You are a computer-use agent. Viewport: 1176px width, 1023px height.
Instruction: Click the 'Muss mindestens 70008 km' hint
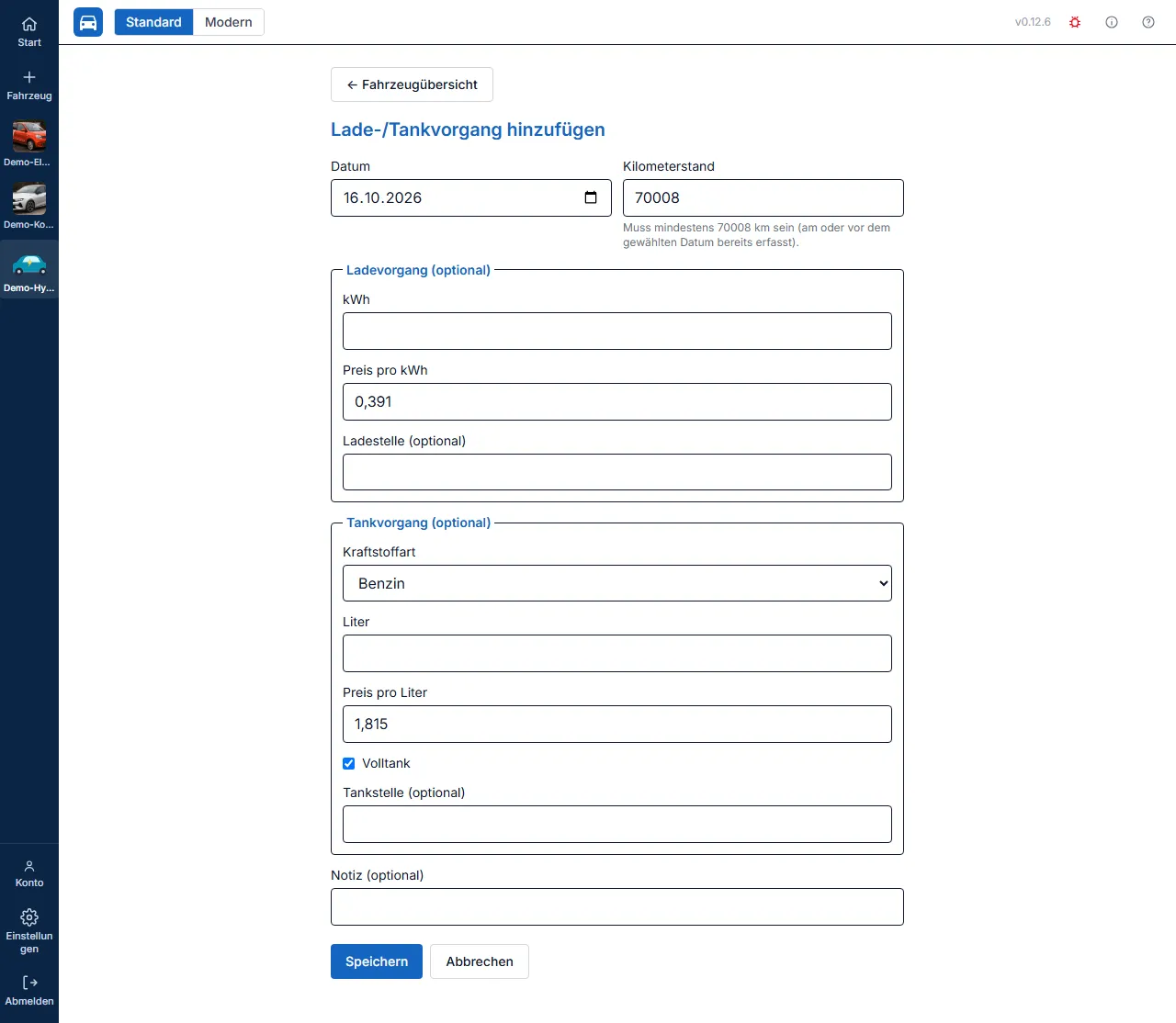[x=756, y=235]
